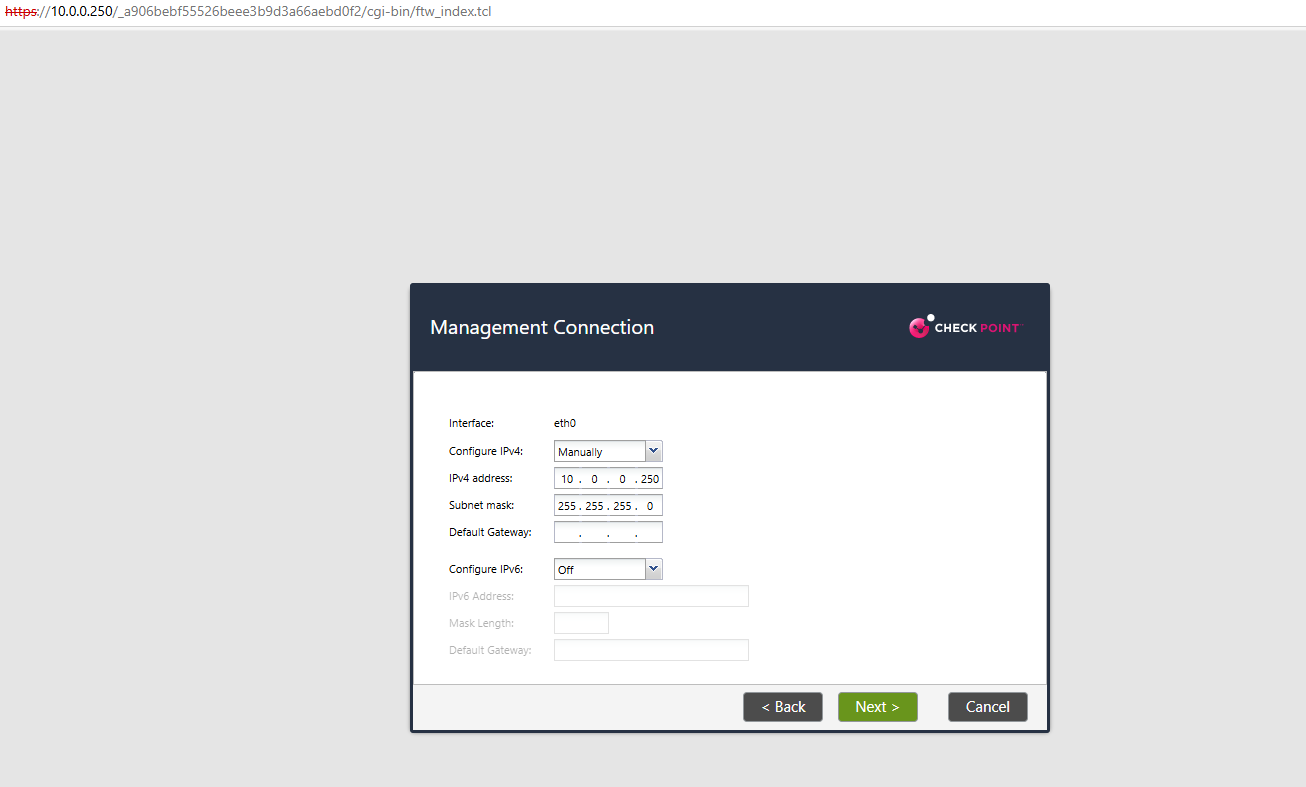The height and width of the screenshot is (787, 1306).
Task: Click the 'IPv4 address:' label
Action: click(481, 479)
